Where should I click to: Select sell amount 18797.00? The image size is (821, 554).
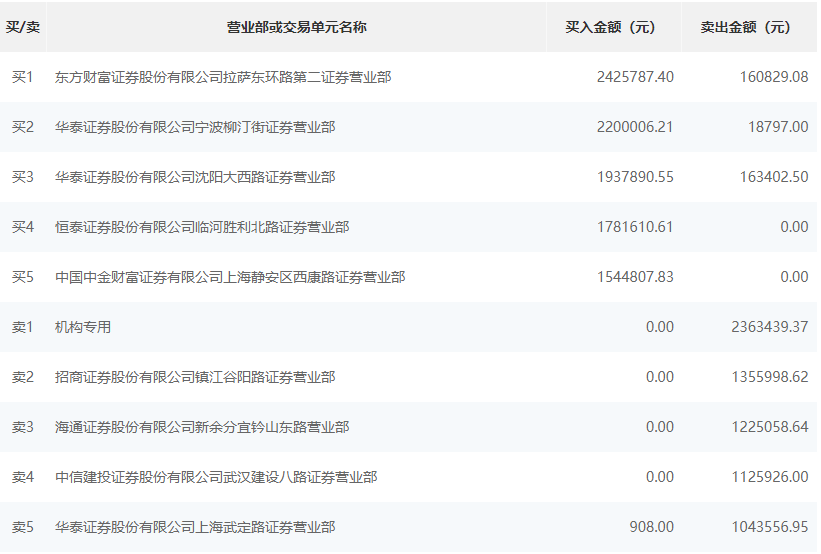778,127
